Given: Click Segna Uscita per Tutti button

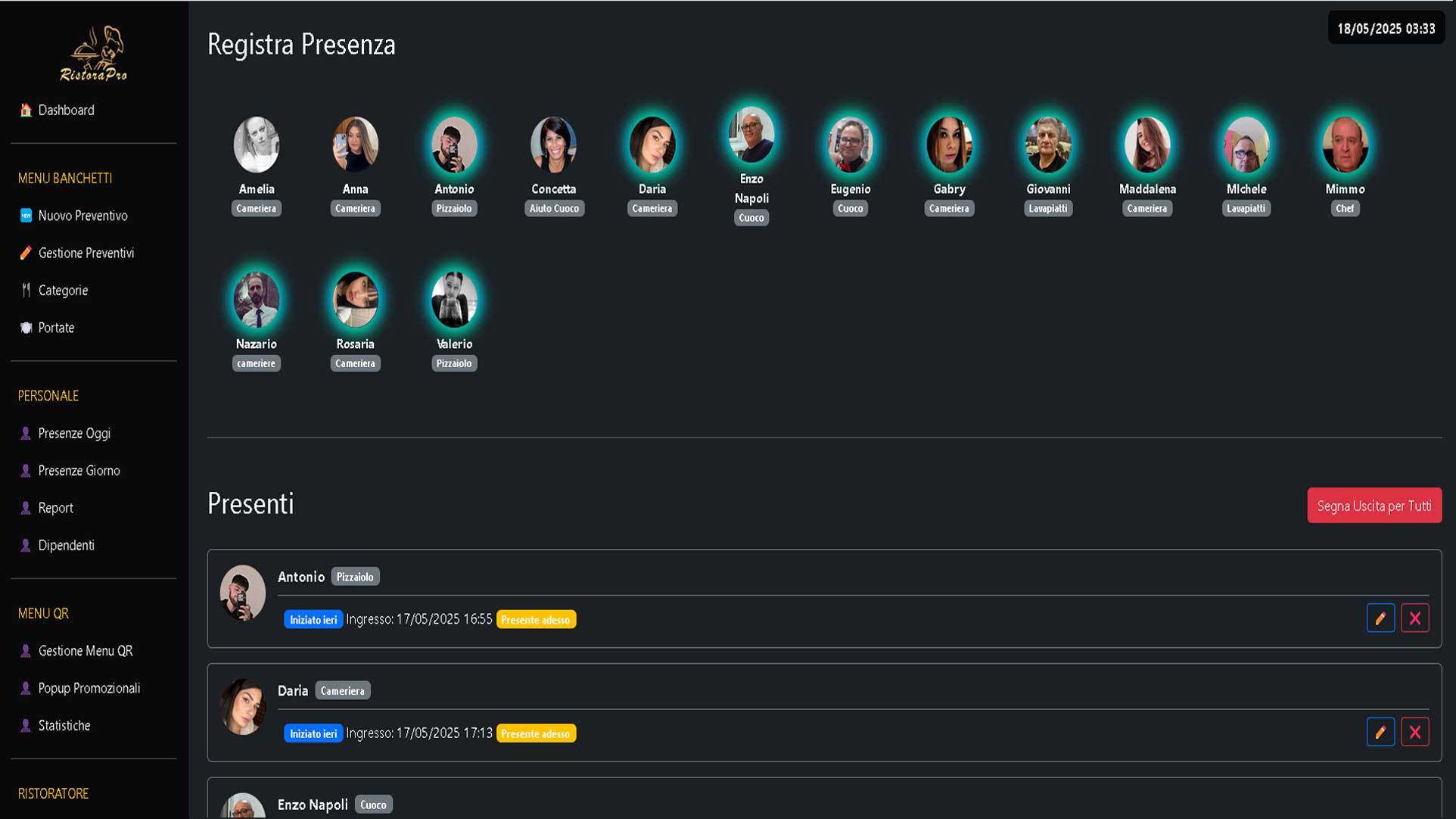Looking at the screenshot, I should pyautogui.click(x=1374, y=506).
